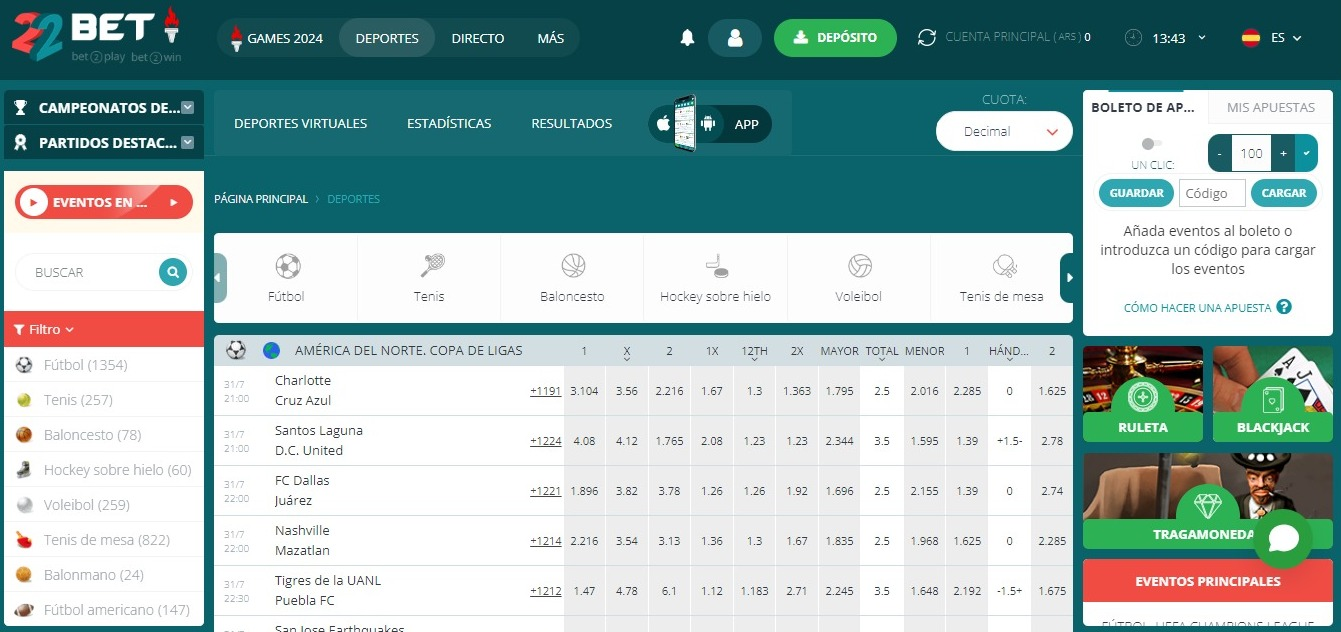Click the Cargar button
The image size is (1341, 632).
point(1284,193)
